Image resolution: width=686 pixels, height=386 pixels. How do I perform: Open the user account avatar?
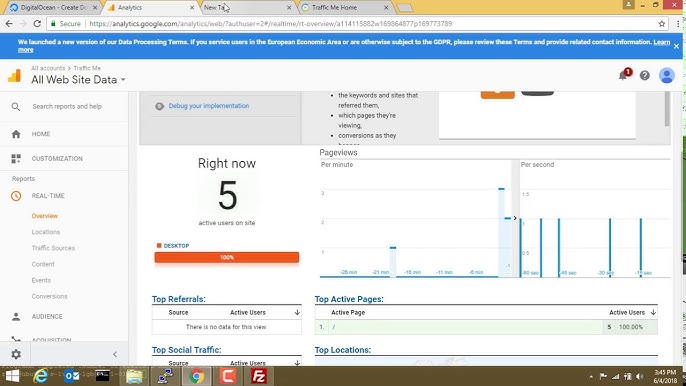coord(667,75)
